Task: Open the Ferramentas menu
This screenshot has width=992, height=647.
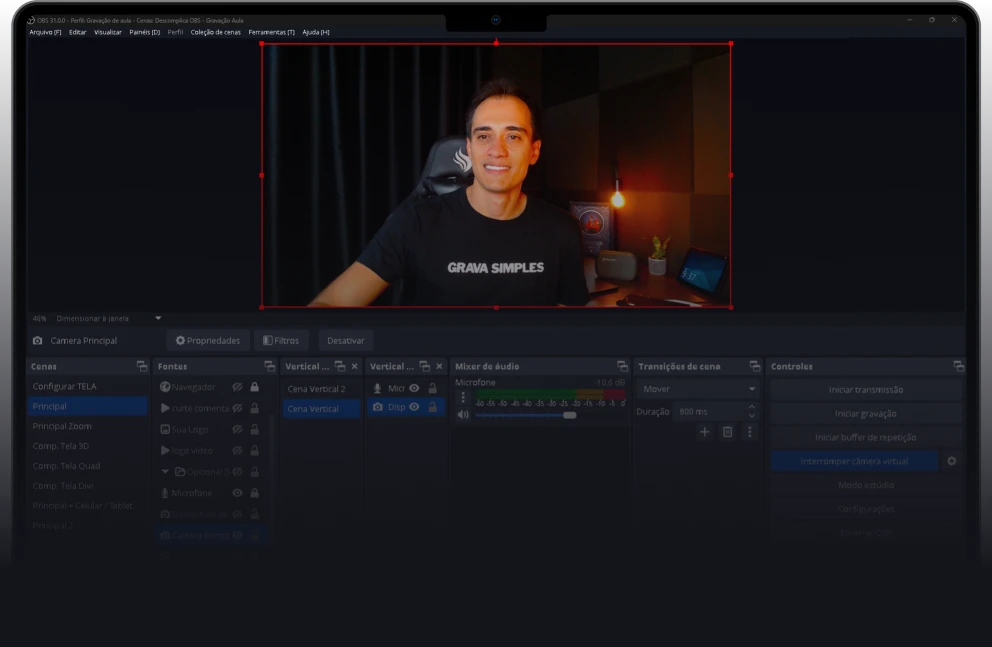Action: pyautogui.click(x=271, y=32)
